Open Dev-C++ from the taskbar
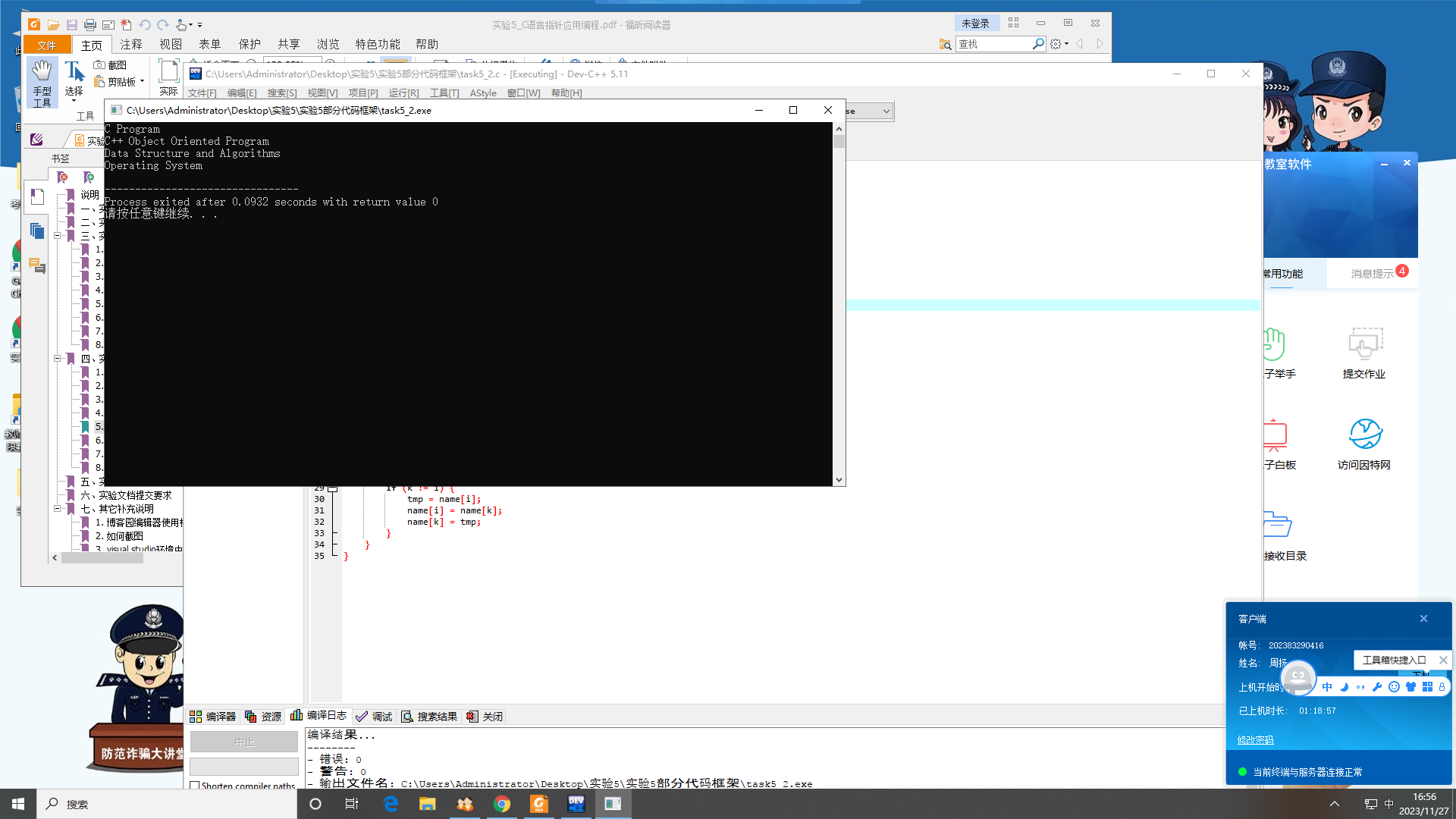 coord(576,804)
